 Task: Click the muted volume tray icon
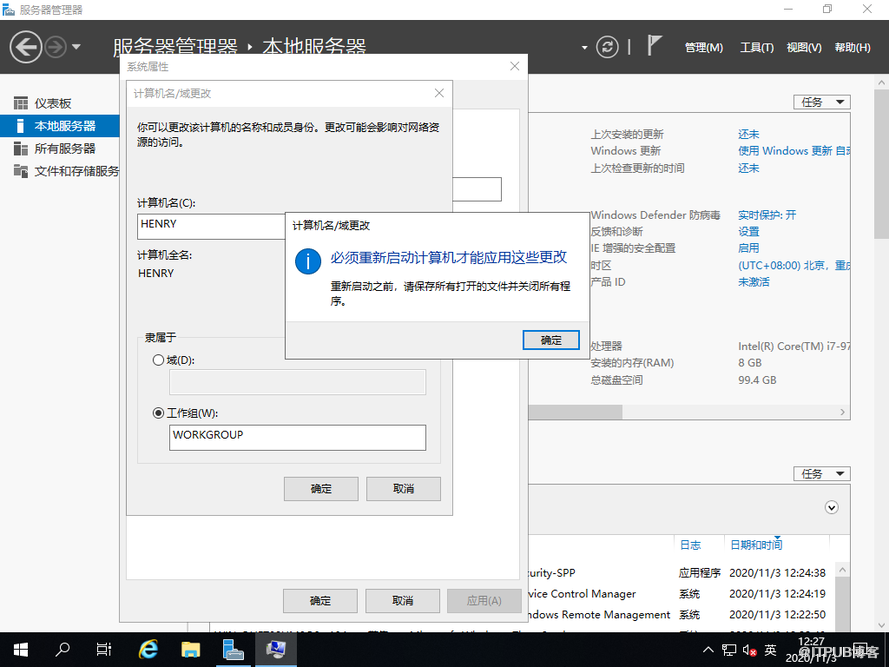point(750,650)
